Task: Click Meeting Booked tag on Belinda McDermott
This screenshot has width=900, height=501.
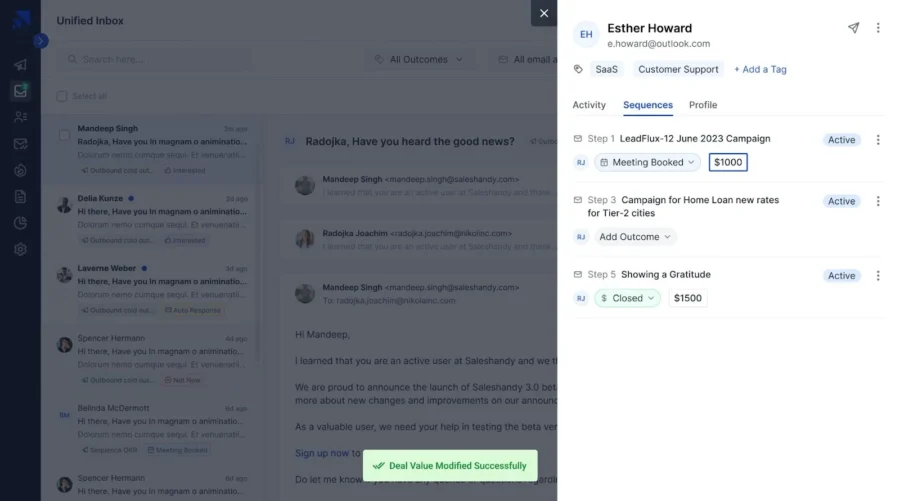Action: click(177, 450)
